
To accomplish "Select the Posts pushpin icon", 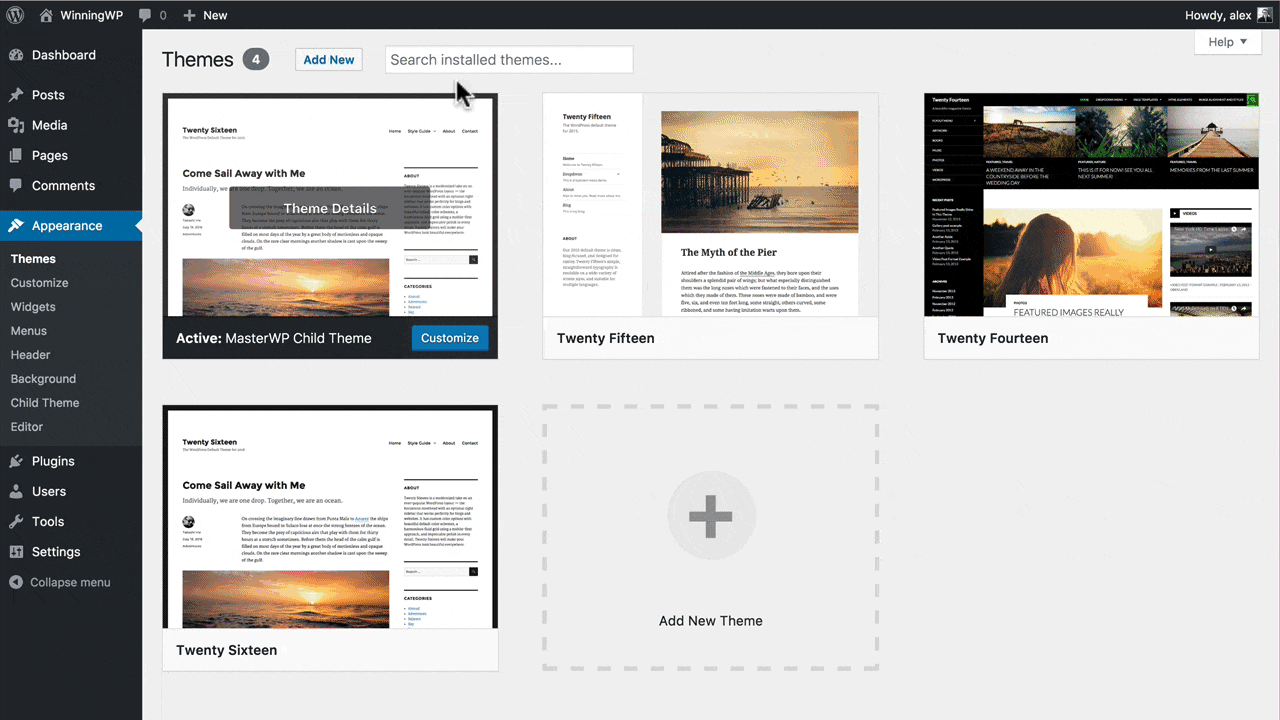I will (17, 94).
